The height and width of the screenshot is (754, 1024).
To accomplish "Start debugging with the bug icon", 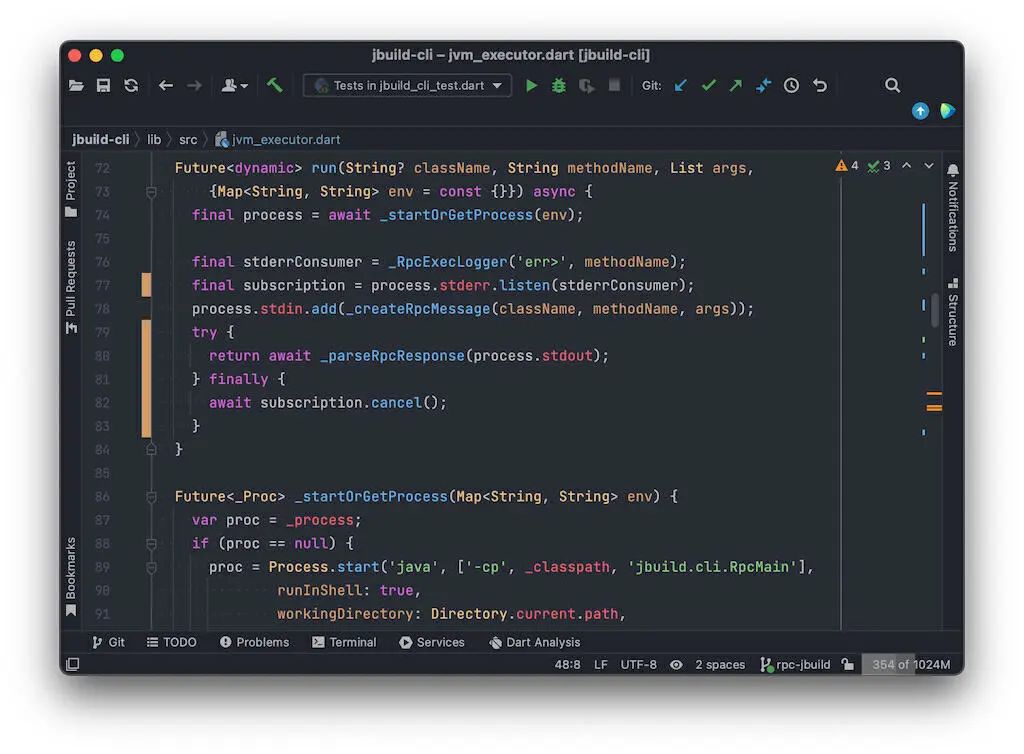I will (559, 86).
